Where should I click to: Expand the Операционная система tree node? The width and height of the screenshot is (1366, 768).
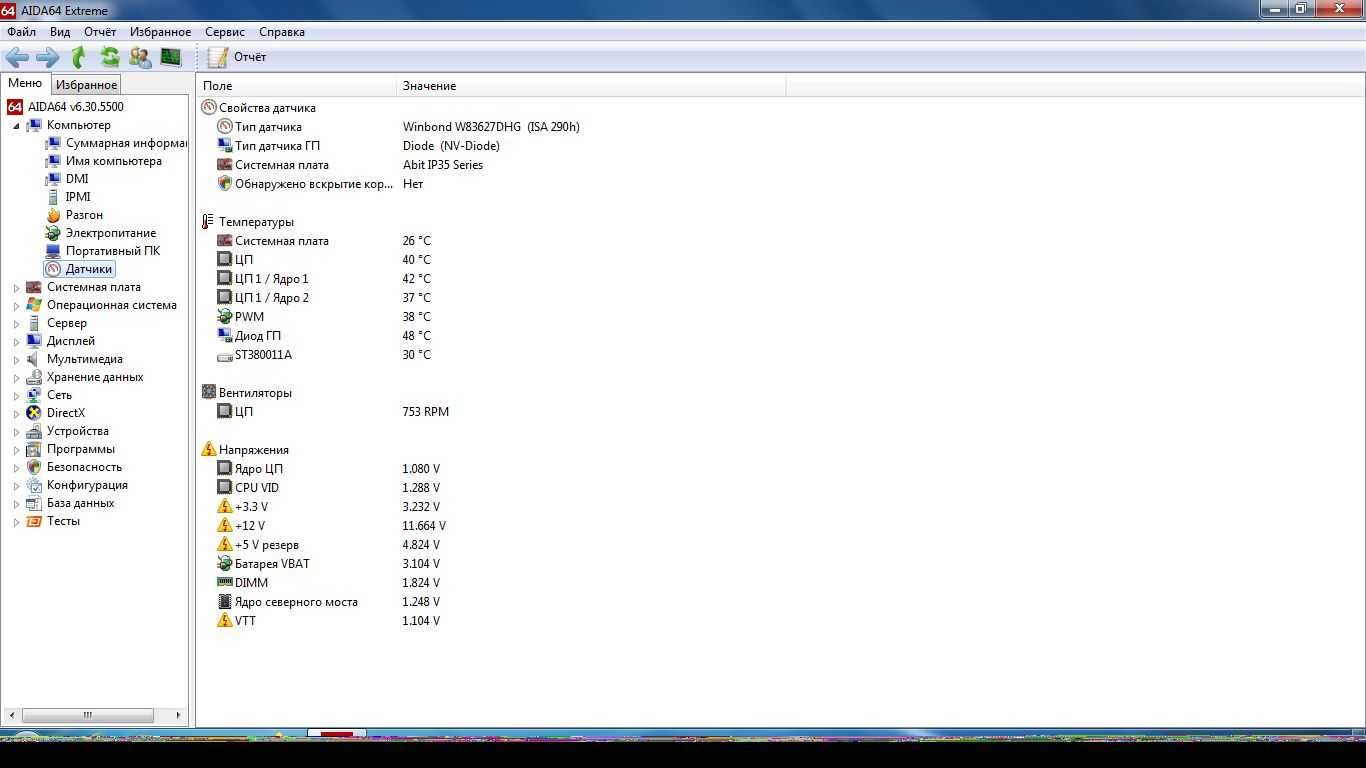coord(16,306)
